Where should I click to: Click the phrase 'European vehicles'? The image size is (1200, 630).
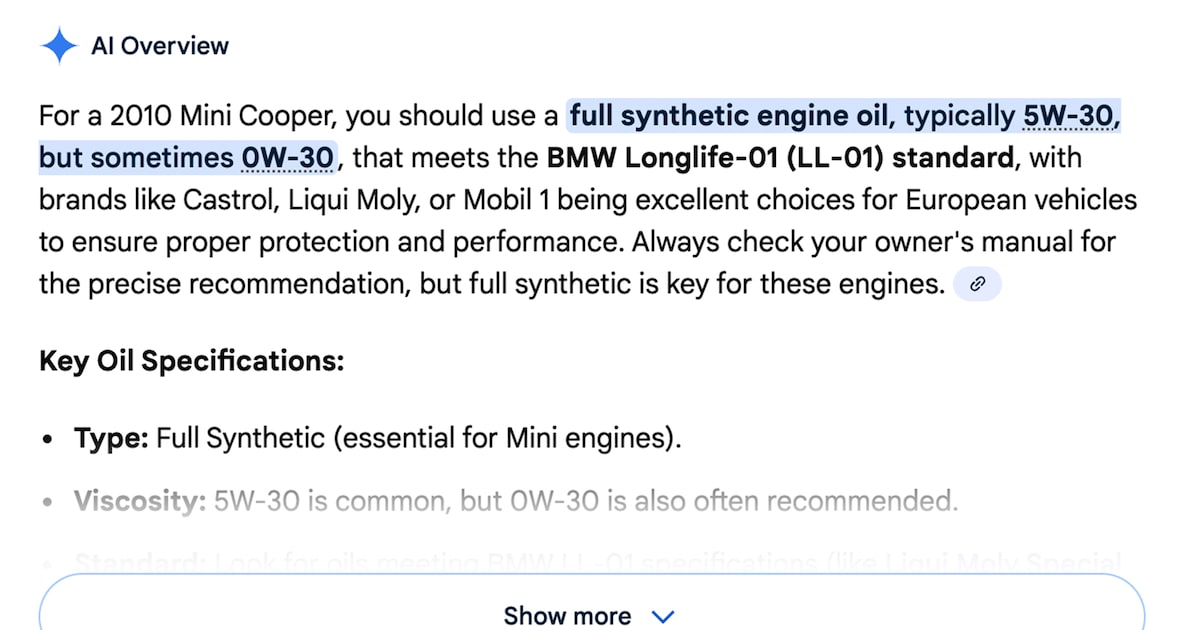pyautogui.click(x=1022, y=200)
